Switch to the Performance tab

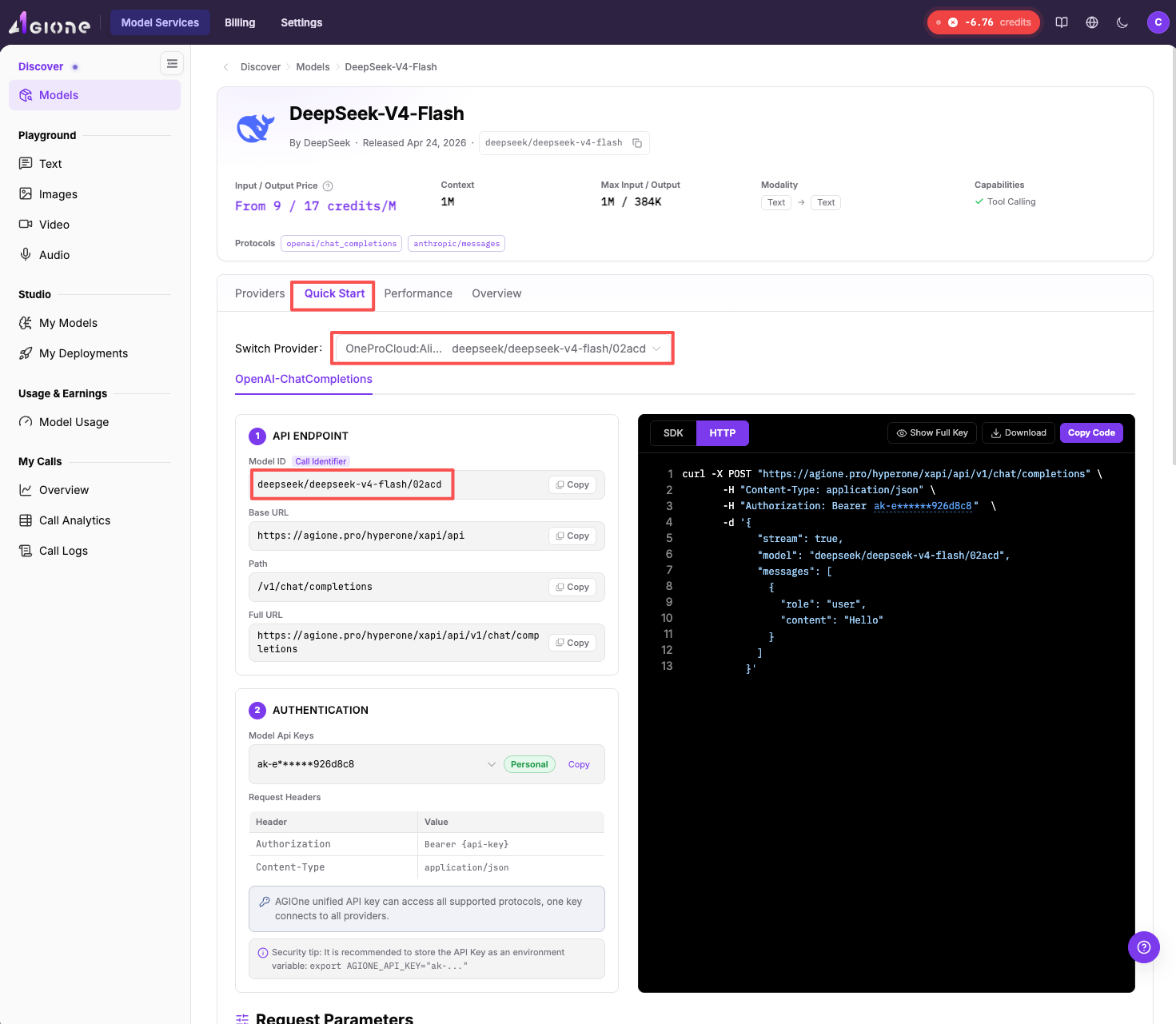tap(418, 293)
